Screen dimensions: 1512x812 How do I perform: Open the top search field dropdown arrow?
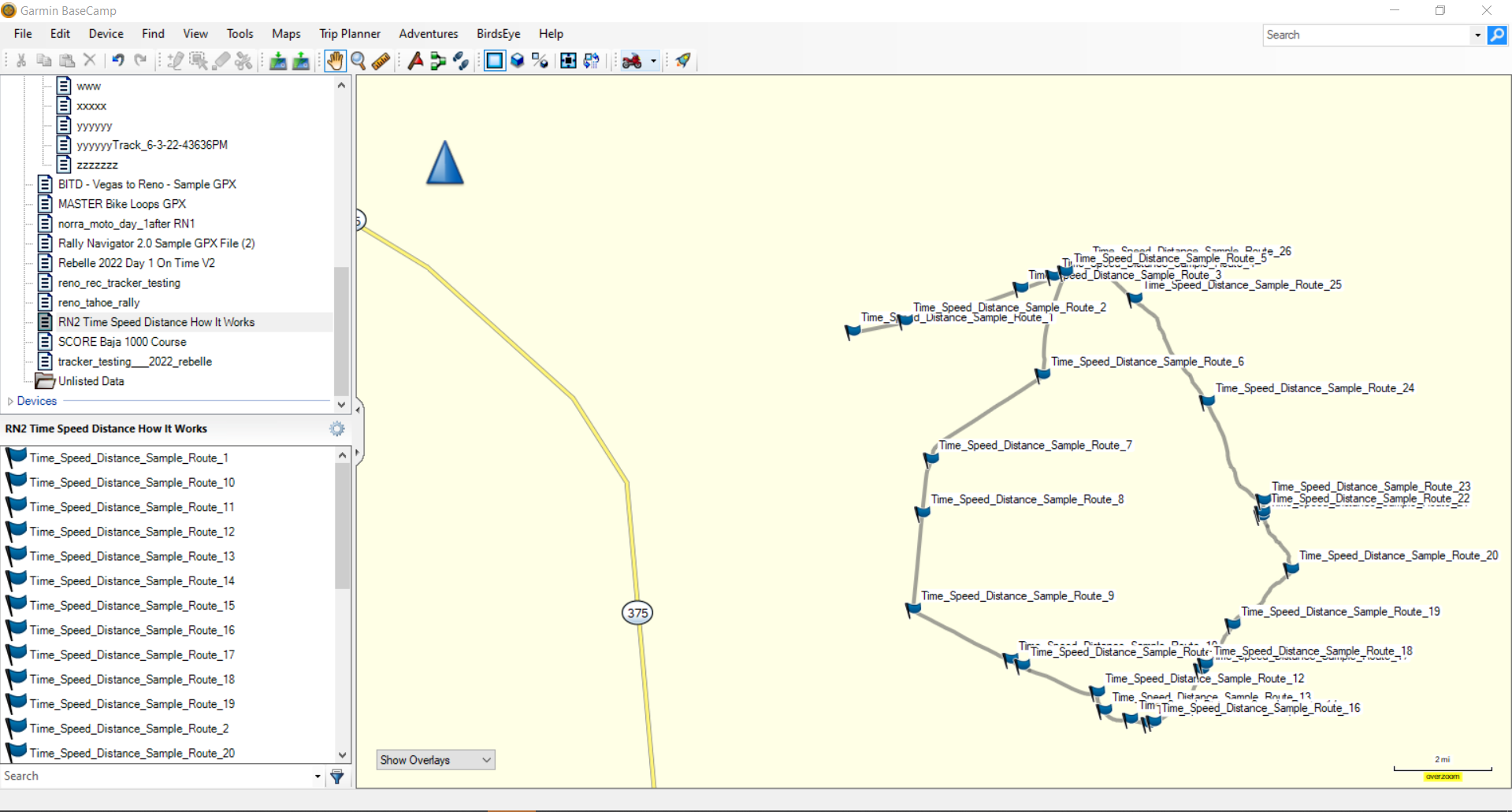1477,35
